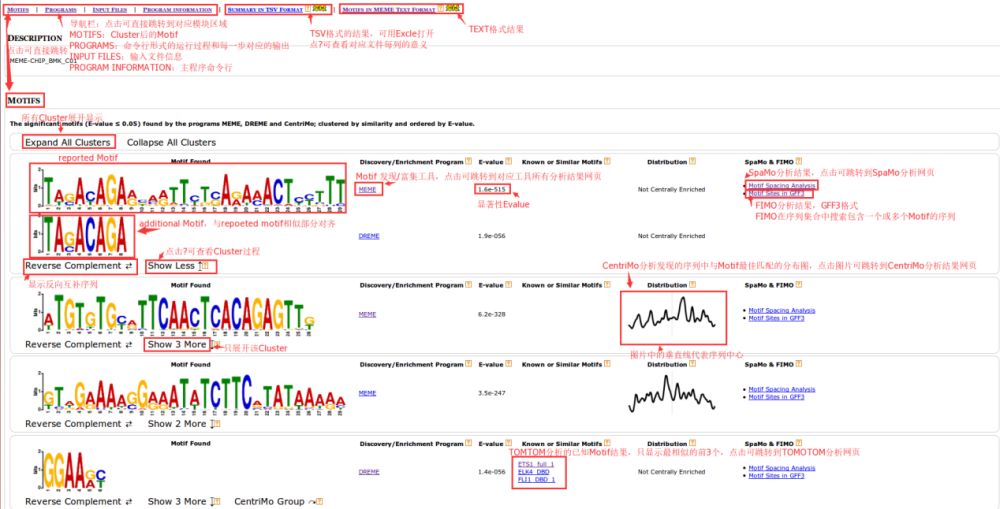
Task: Expand All Clusters
Action: (68, 142)
